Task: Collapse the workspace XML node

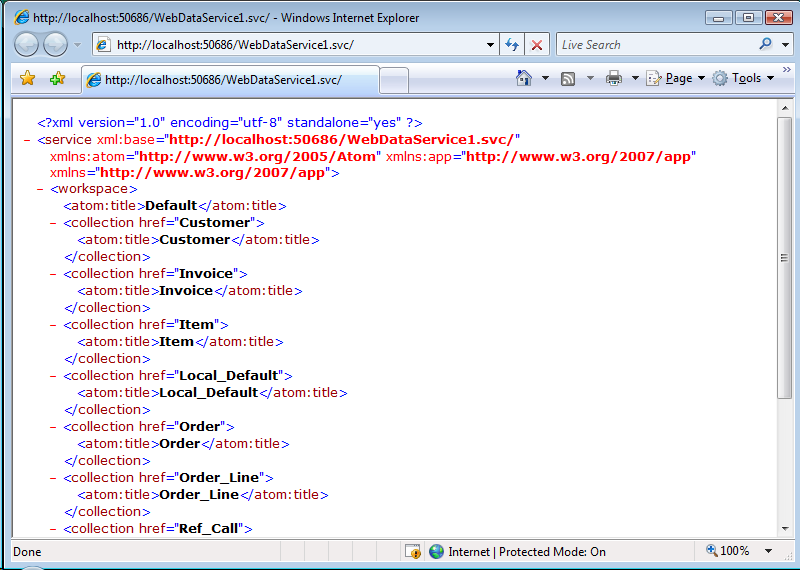Action: point(41,188)
